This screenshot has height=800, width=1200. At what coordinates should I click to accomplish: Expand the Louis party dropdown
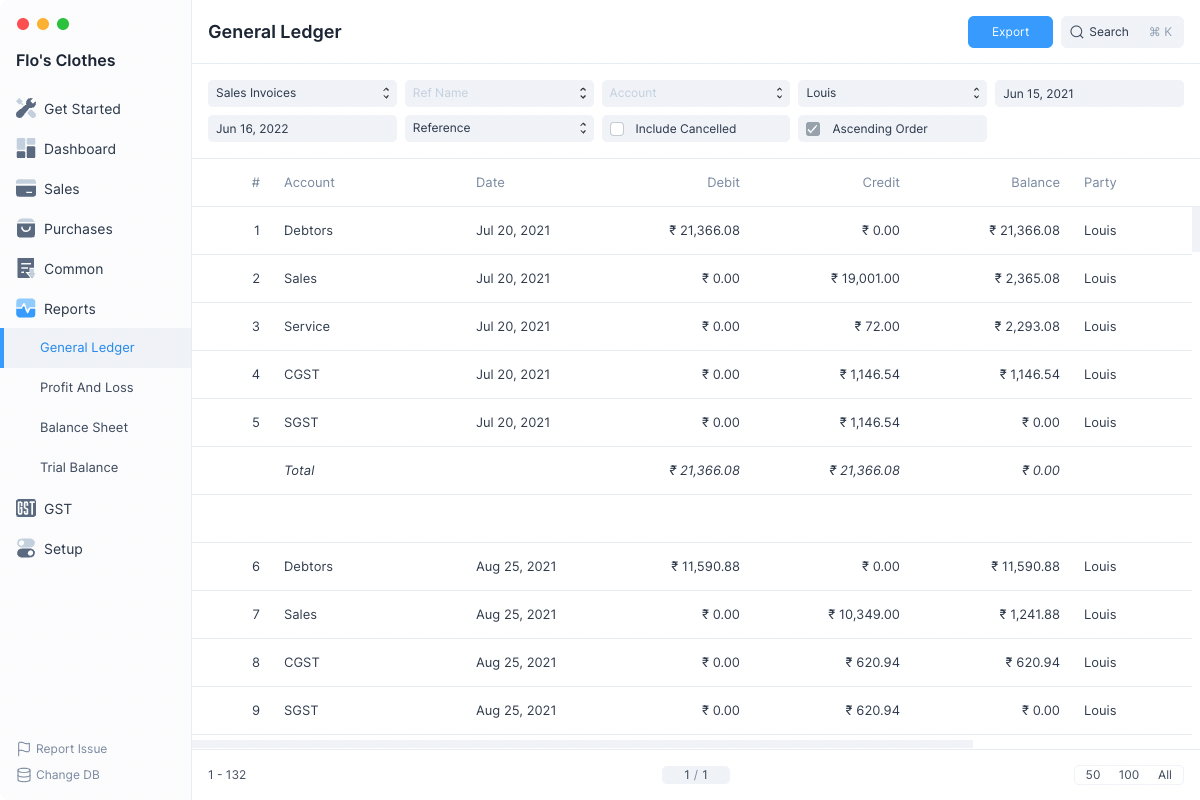(x=892, y=93)
